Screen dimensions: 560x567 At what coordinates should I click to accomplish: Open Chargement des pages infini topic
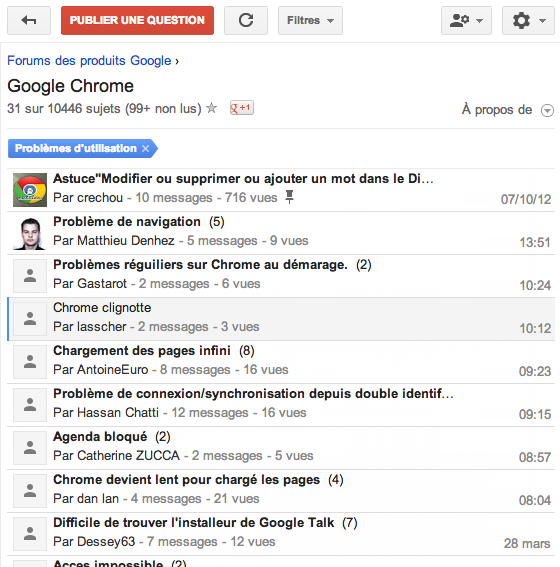(x=142, y=351)
